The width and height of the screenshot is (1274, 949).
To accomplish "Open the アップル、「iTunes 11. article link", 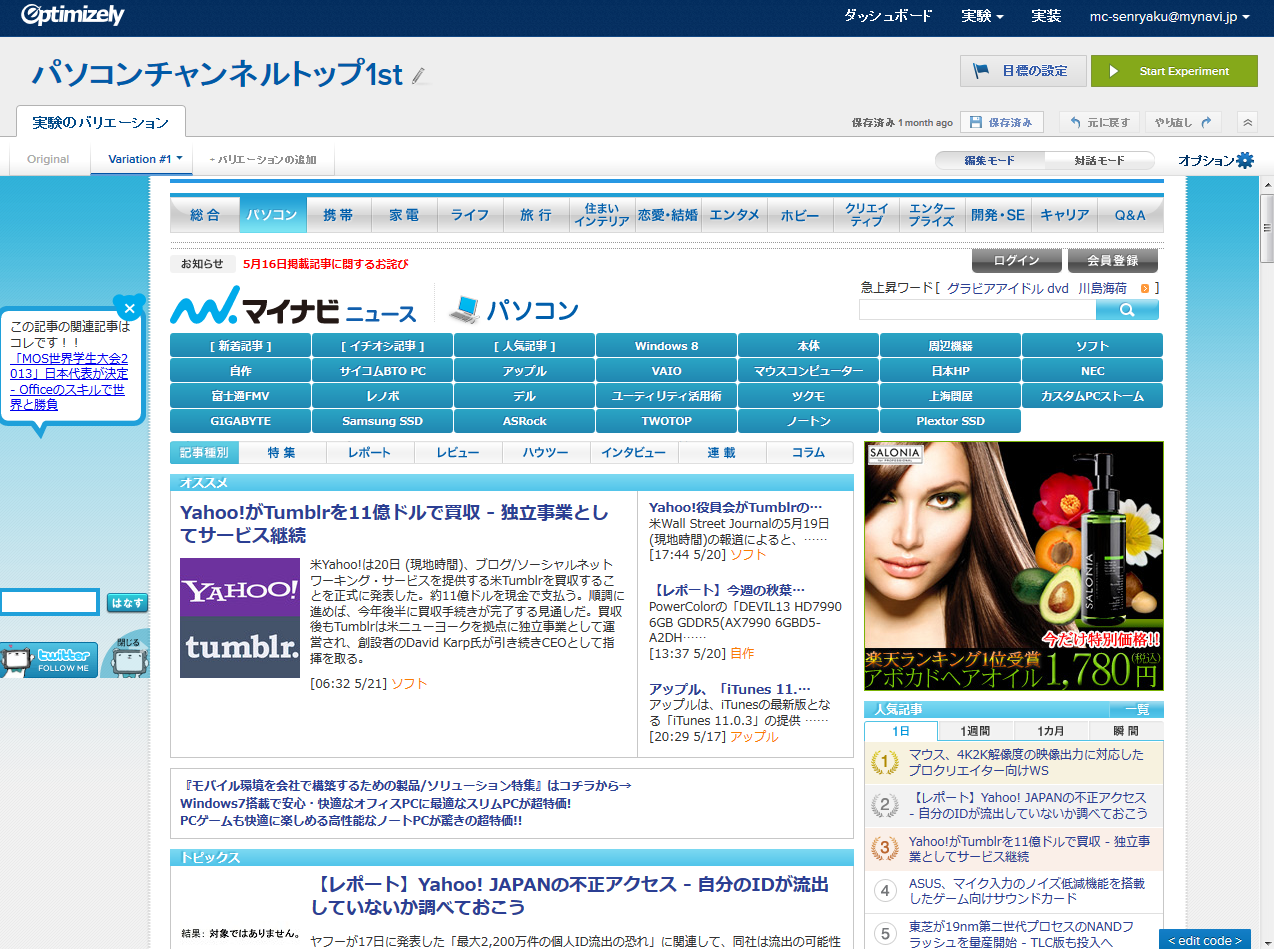I will pos(729,689).
